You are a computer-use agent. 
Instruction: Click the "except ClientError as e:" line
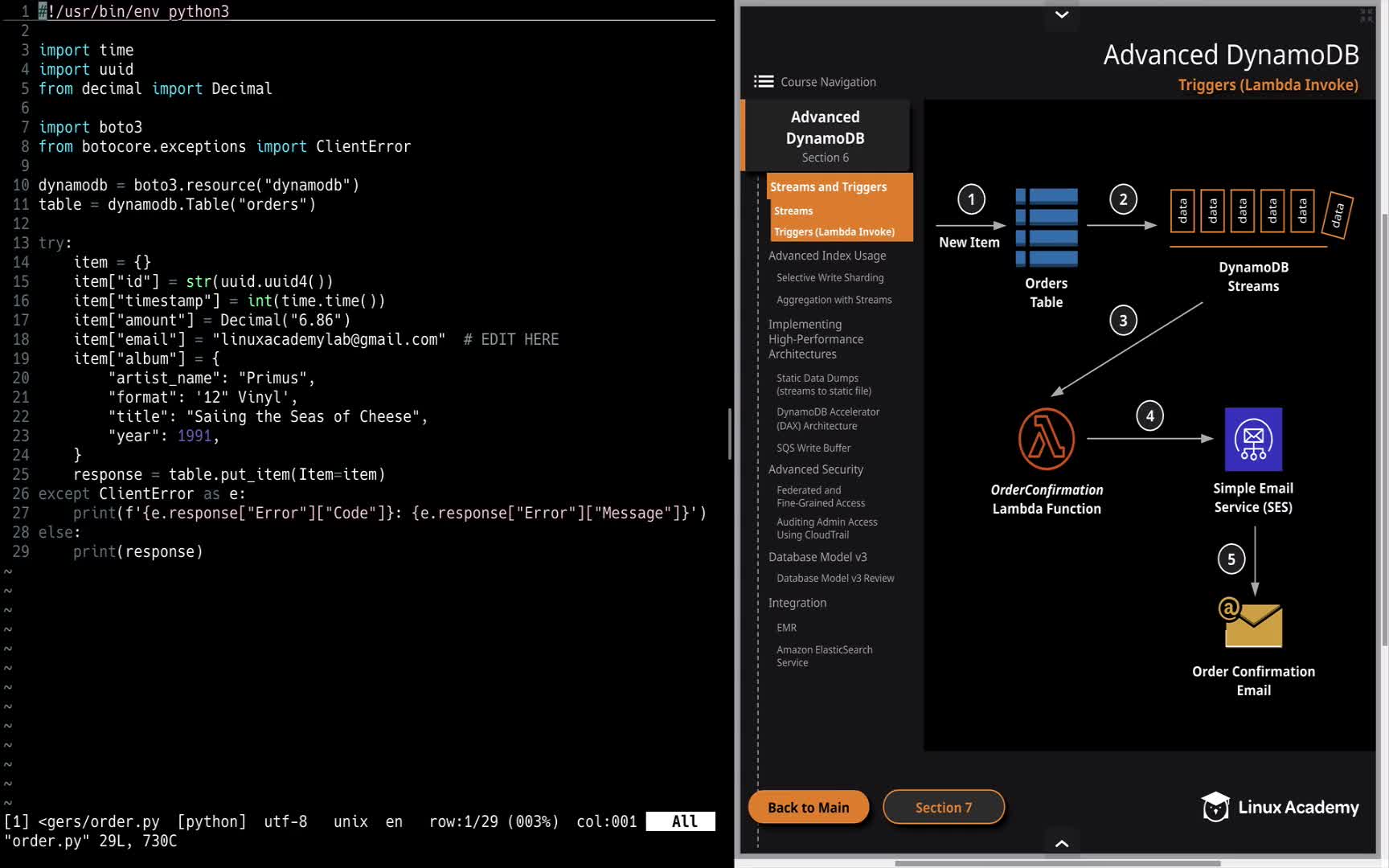142,493
